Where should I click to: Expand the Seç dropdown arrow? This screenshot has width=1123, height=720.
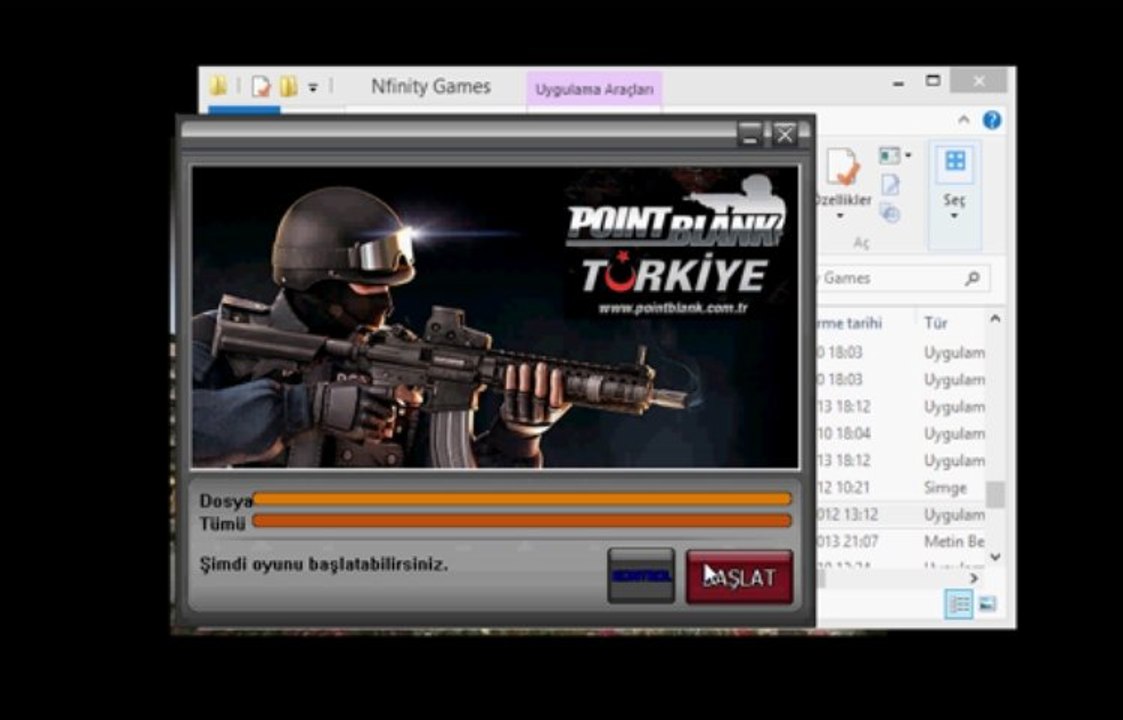(x=953, y=216)
